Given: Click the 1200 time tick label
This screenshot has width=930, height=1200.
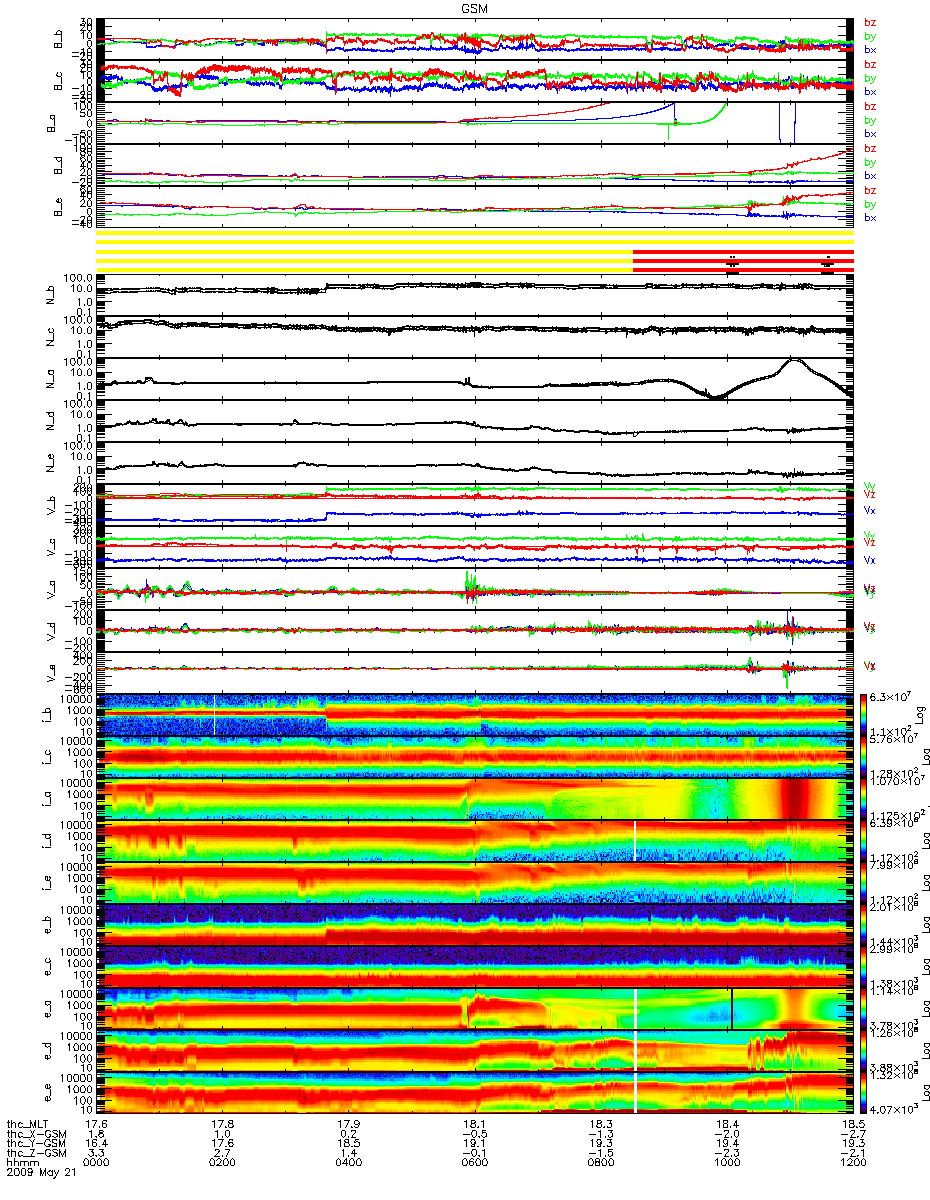Looking at the screenshot, I should tap(853, 1164).
